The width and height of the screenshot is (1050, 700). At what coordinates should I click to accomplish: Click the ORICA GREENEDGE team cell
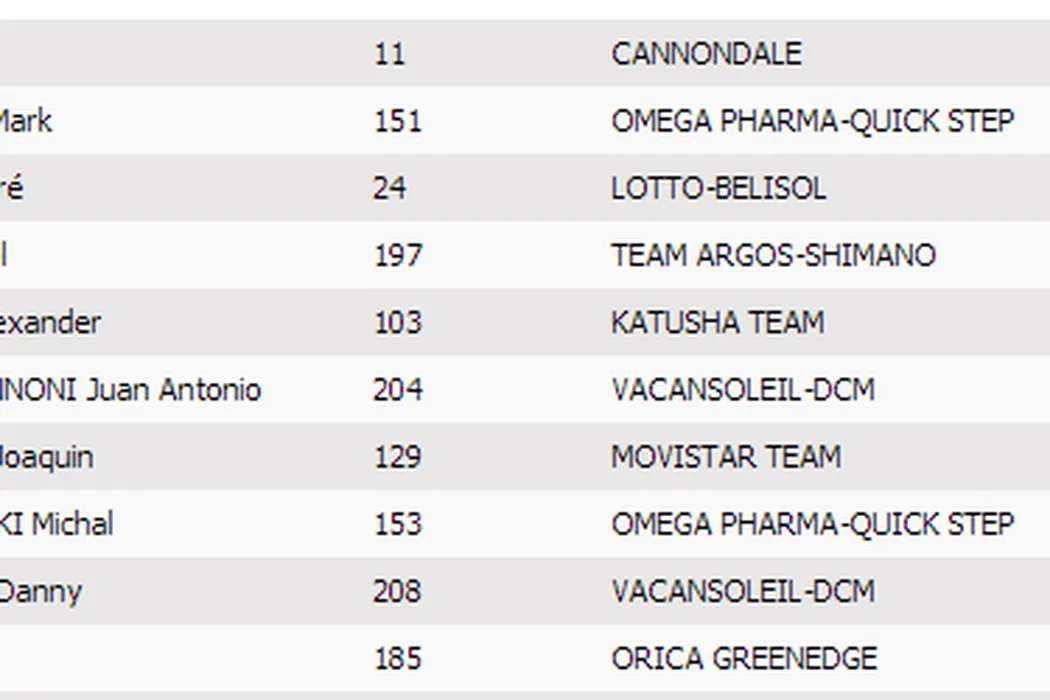[x=744, y=658]
